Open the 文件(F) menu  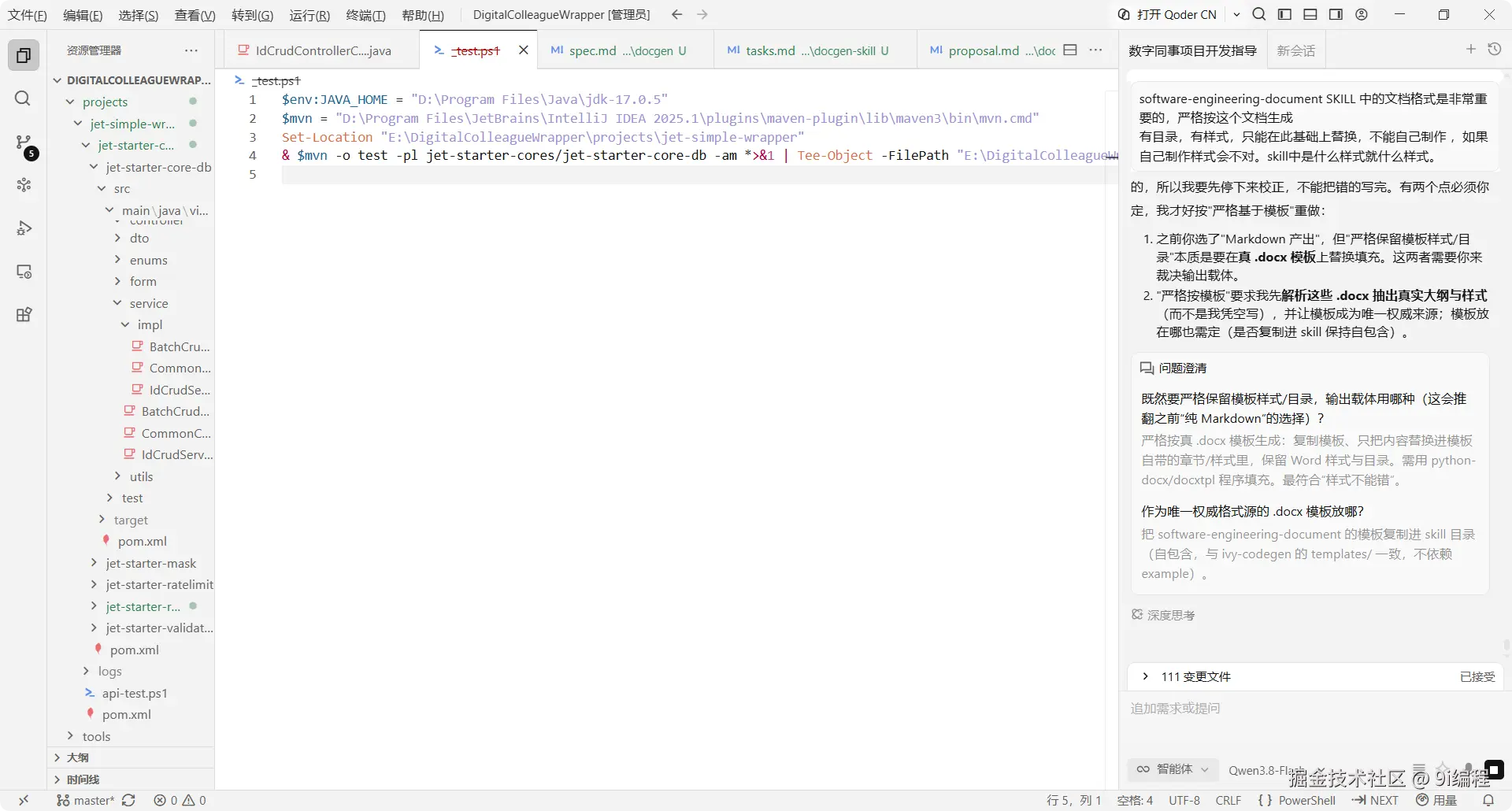point(28,15)
